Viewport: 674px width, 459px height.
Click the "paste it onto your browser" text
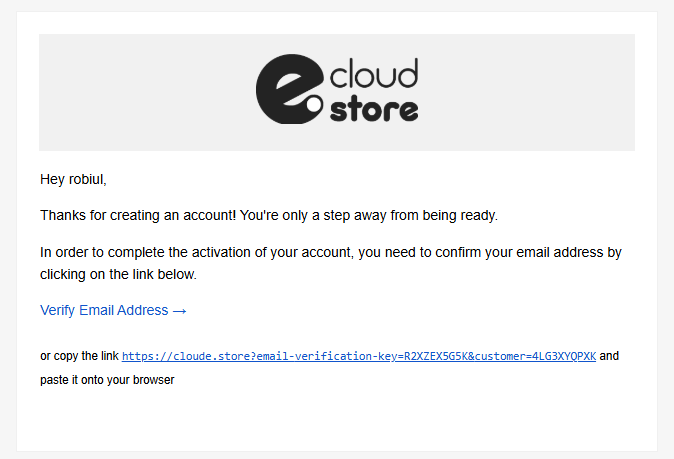pos(107,380)
